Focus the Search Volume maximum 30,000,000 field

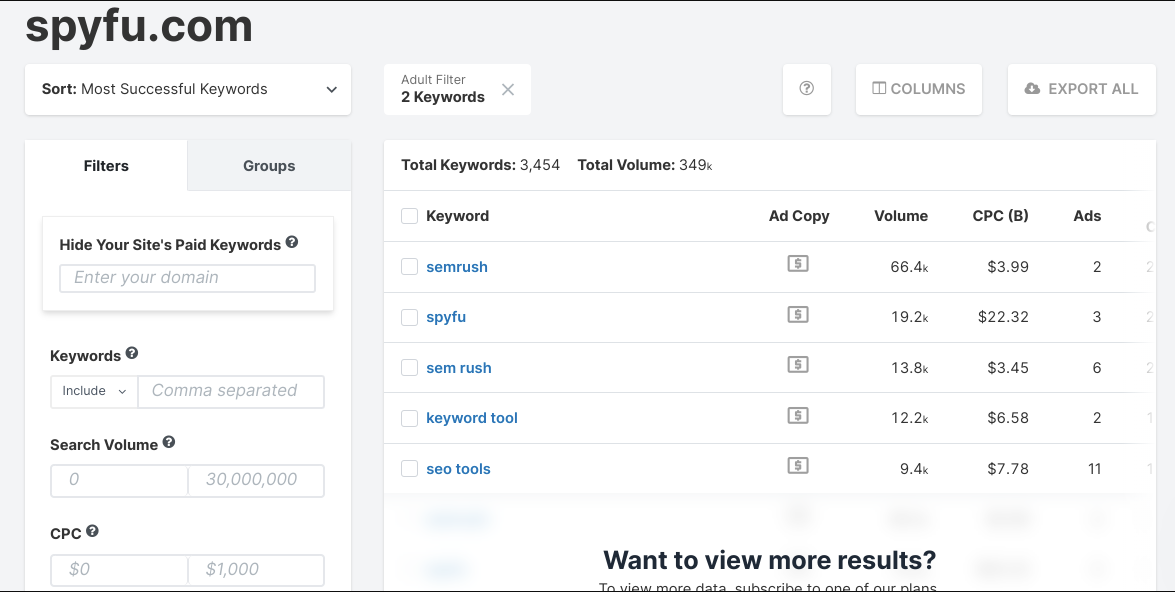click(256, 480)
